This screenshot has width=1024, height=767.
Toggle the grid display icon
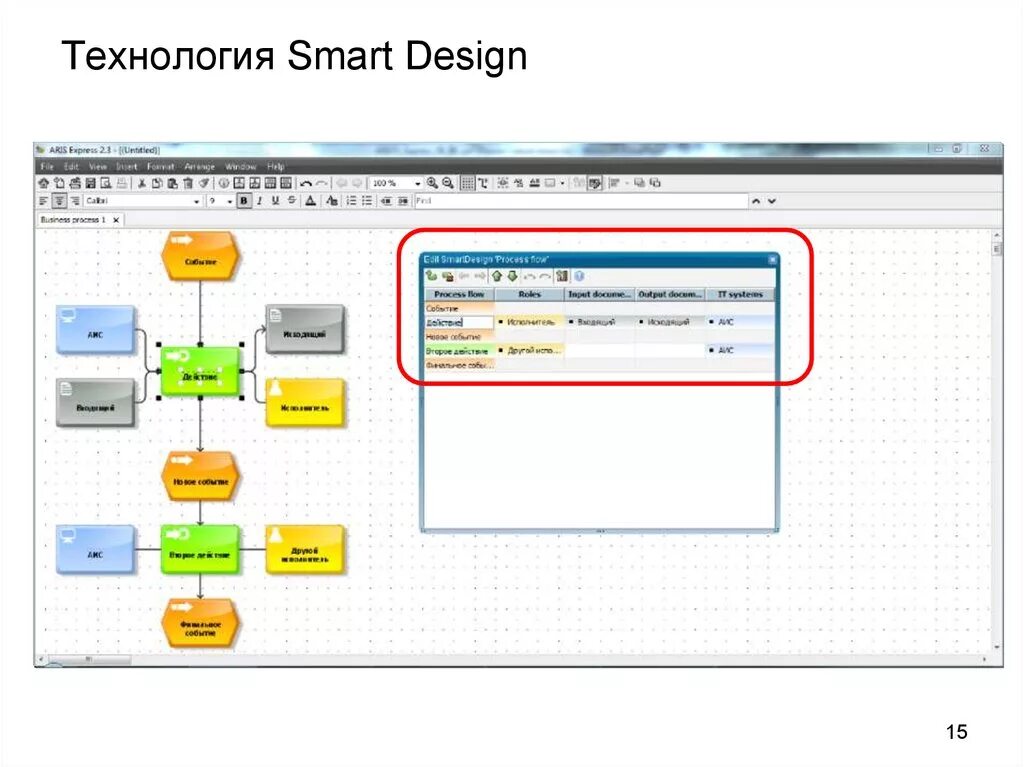tap(468, 184)
